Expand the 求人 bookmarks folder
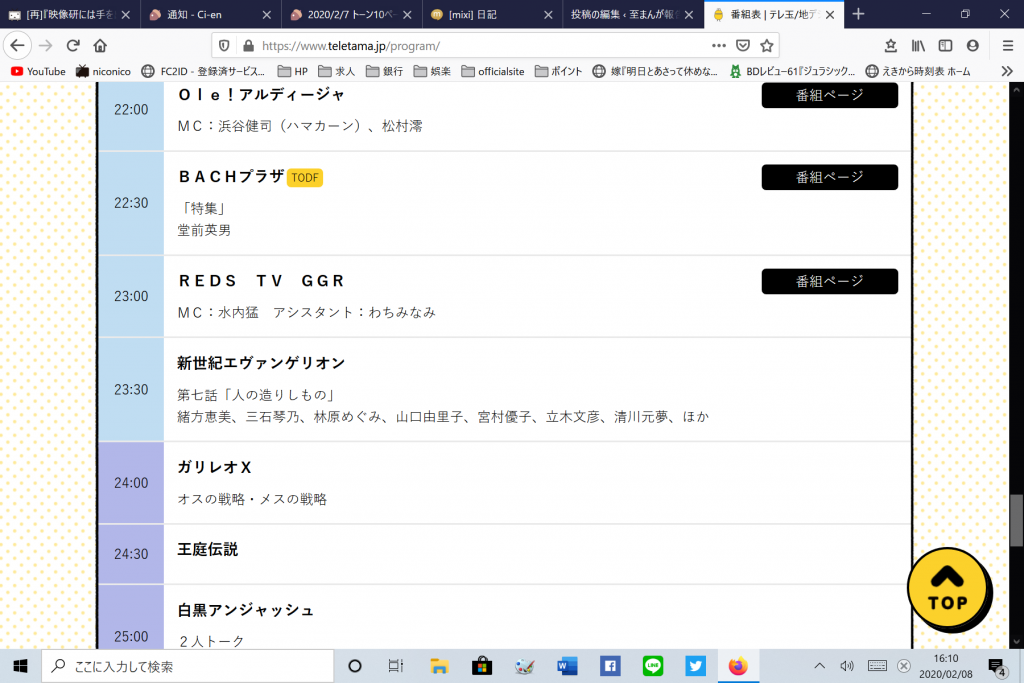The width and height of the screenshot is (1024, 683). (x=337, y=71)
